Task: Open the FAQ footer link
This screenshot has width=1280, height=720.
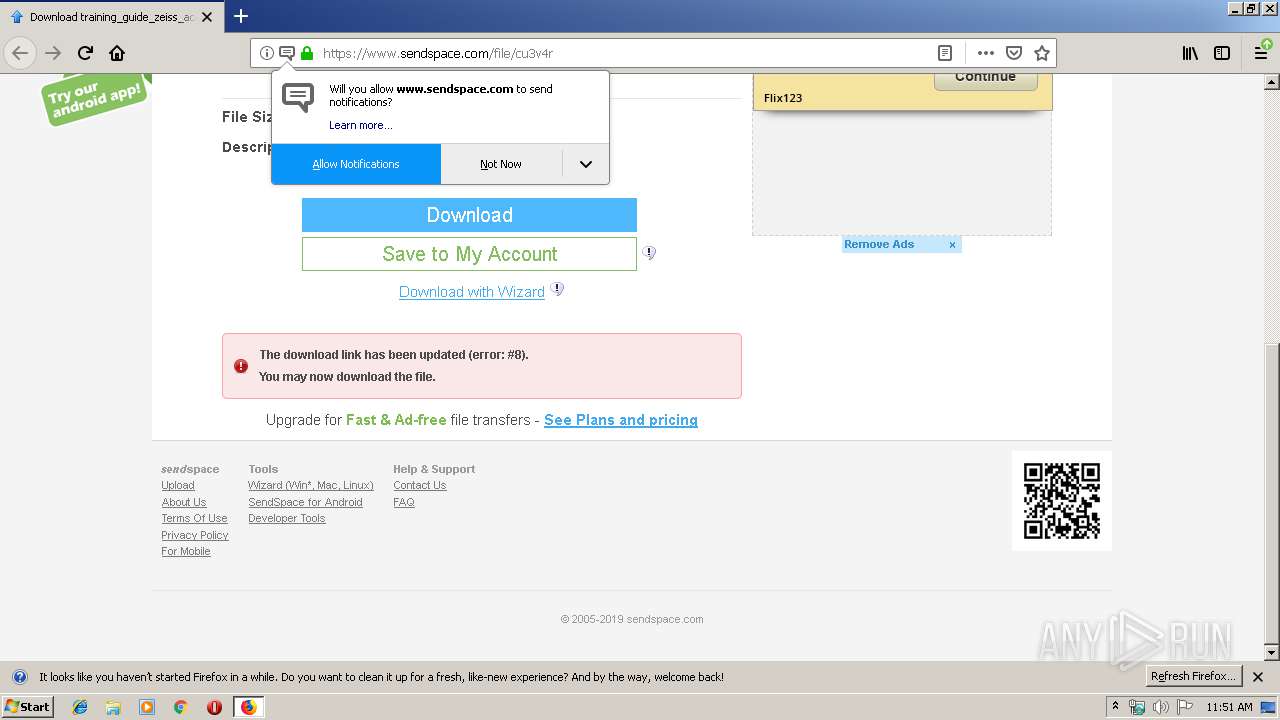Action: pyautogui.click(x=404, y=502)
